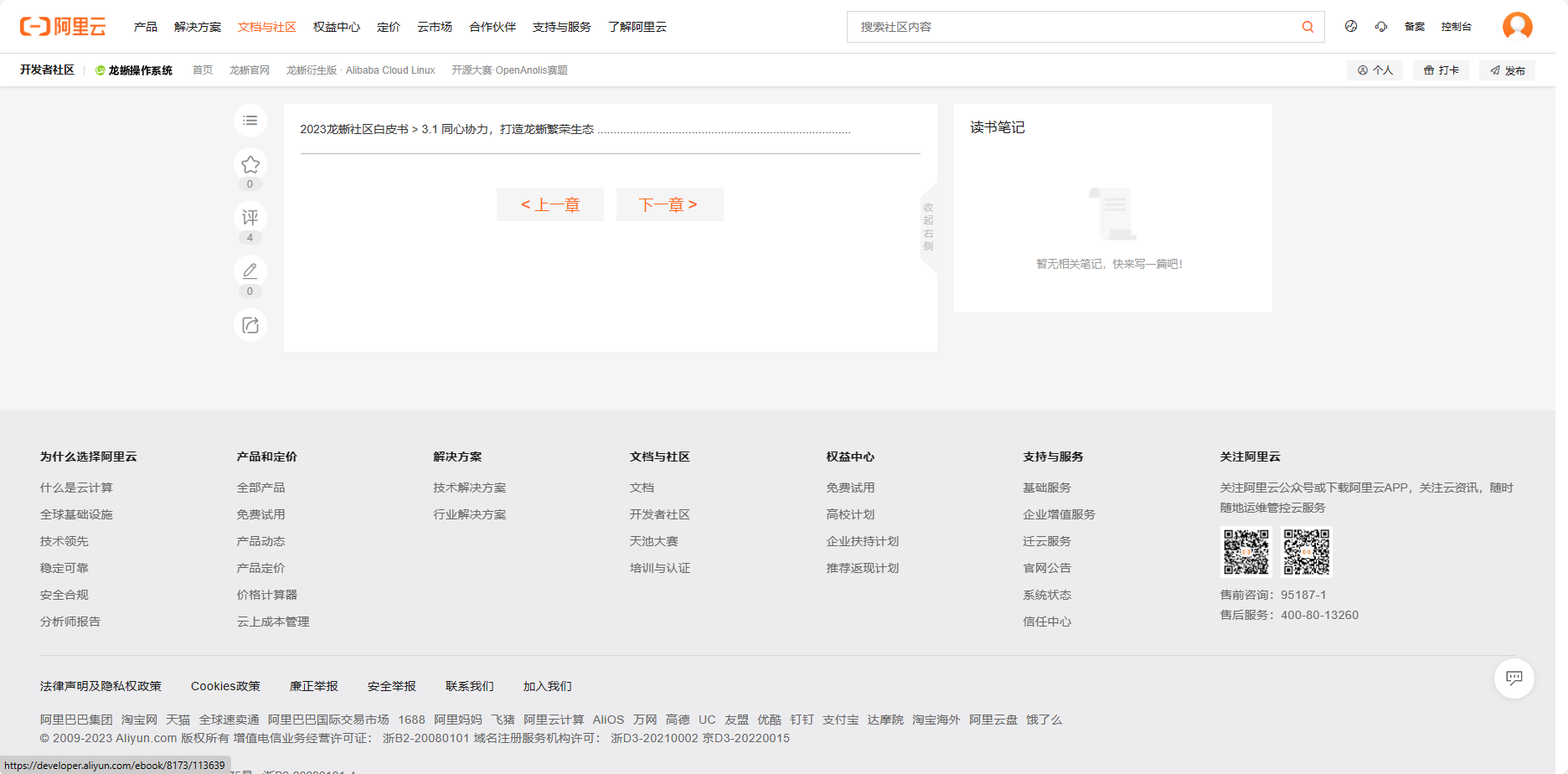Open 法律声明及隐私权政策 link
This screenshot has width=1568, height=774.
pyautogui.click(x=101, y=686)
